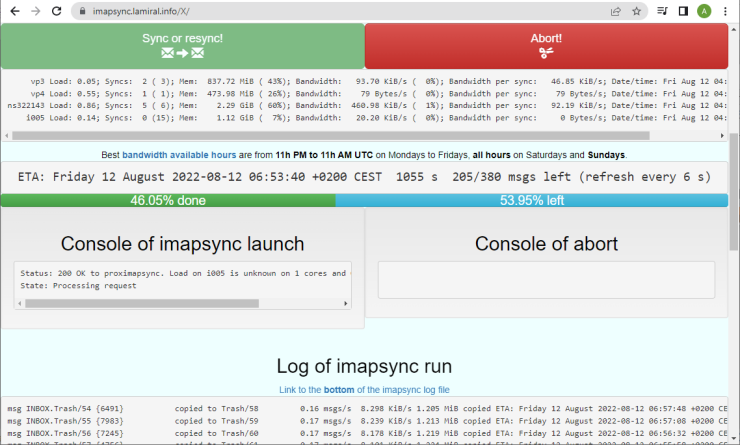Click the browser forward arrow
The height and width of the screenshot is (445, 740).
point(36,11)
